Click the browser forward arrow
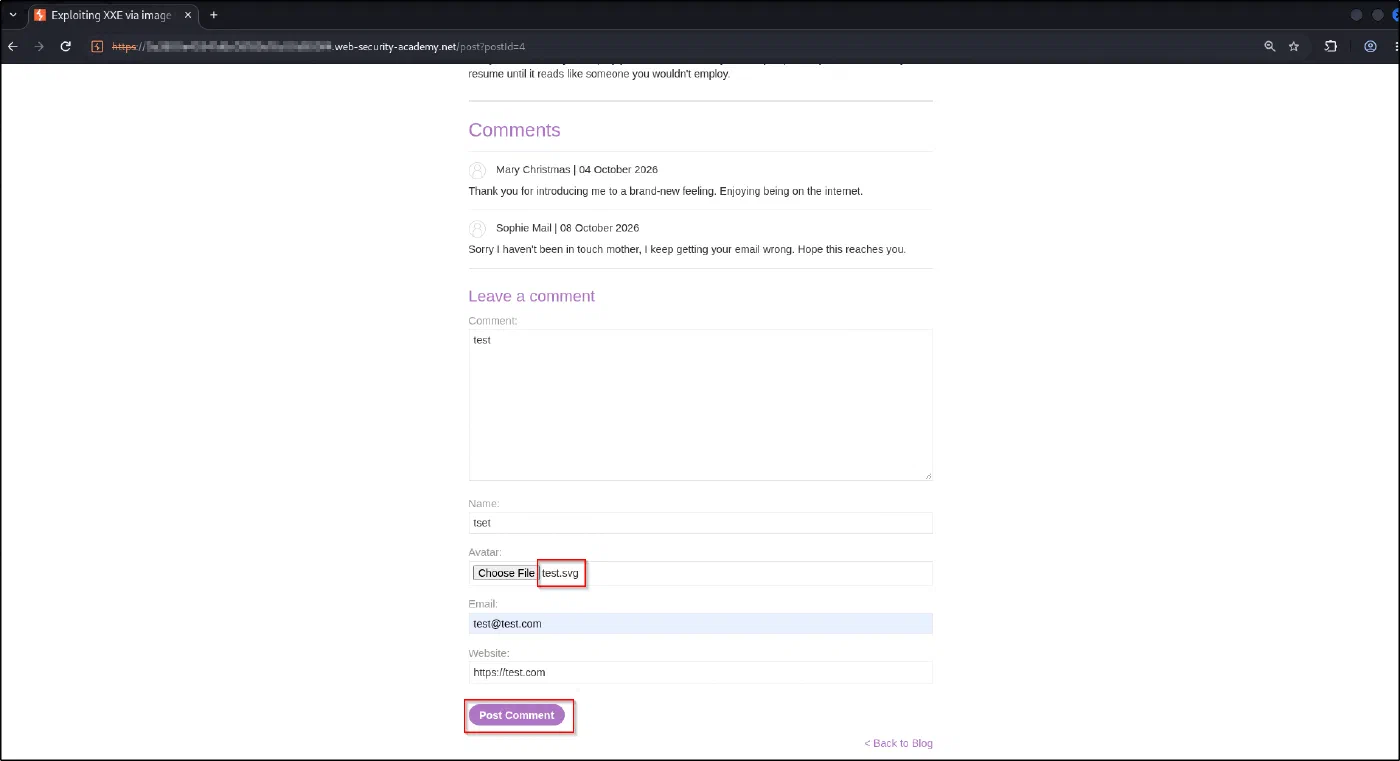 [x=39, y=46]
